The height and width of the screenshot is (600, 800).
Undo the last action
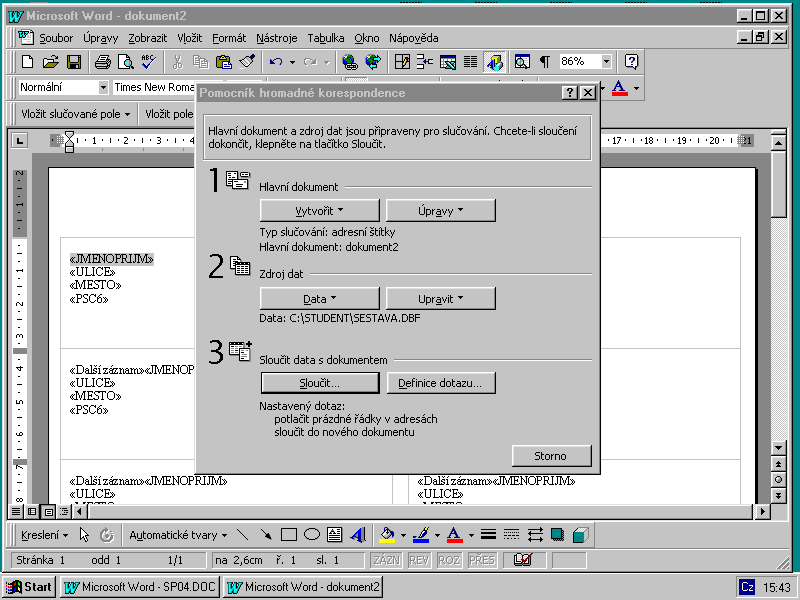point(276,62)
